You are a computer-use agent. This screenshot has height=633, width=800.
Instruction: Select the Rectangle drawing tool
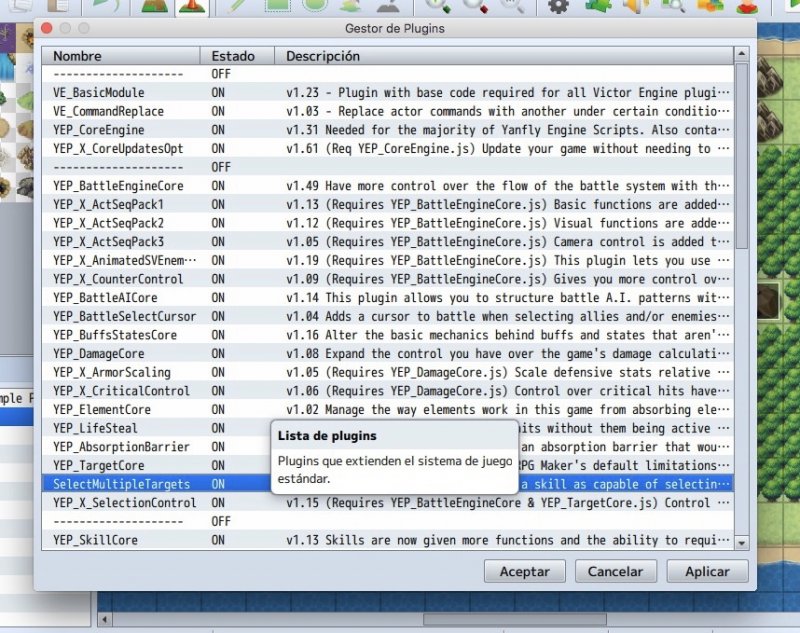(x=278, y=6)
